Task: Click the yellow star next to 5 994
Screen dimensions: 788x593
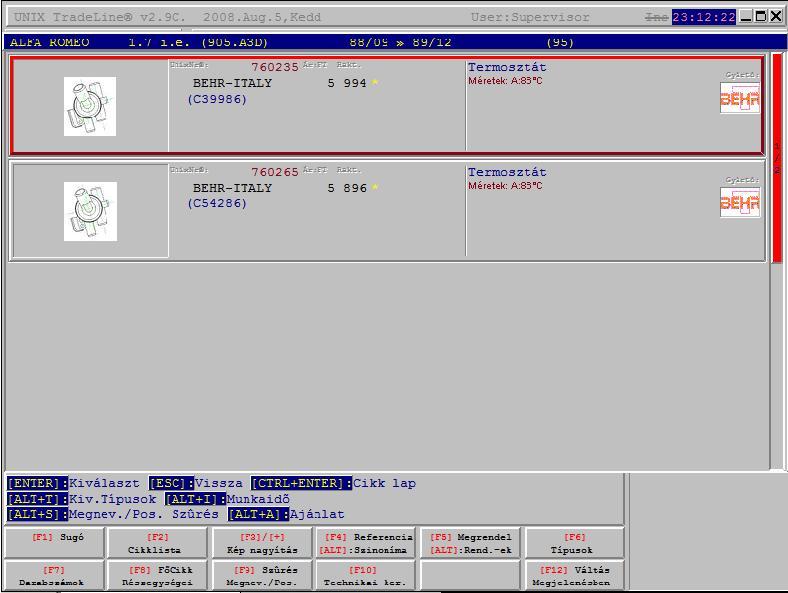Action: pos(375,82)
